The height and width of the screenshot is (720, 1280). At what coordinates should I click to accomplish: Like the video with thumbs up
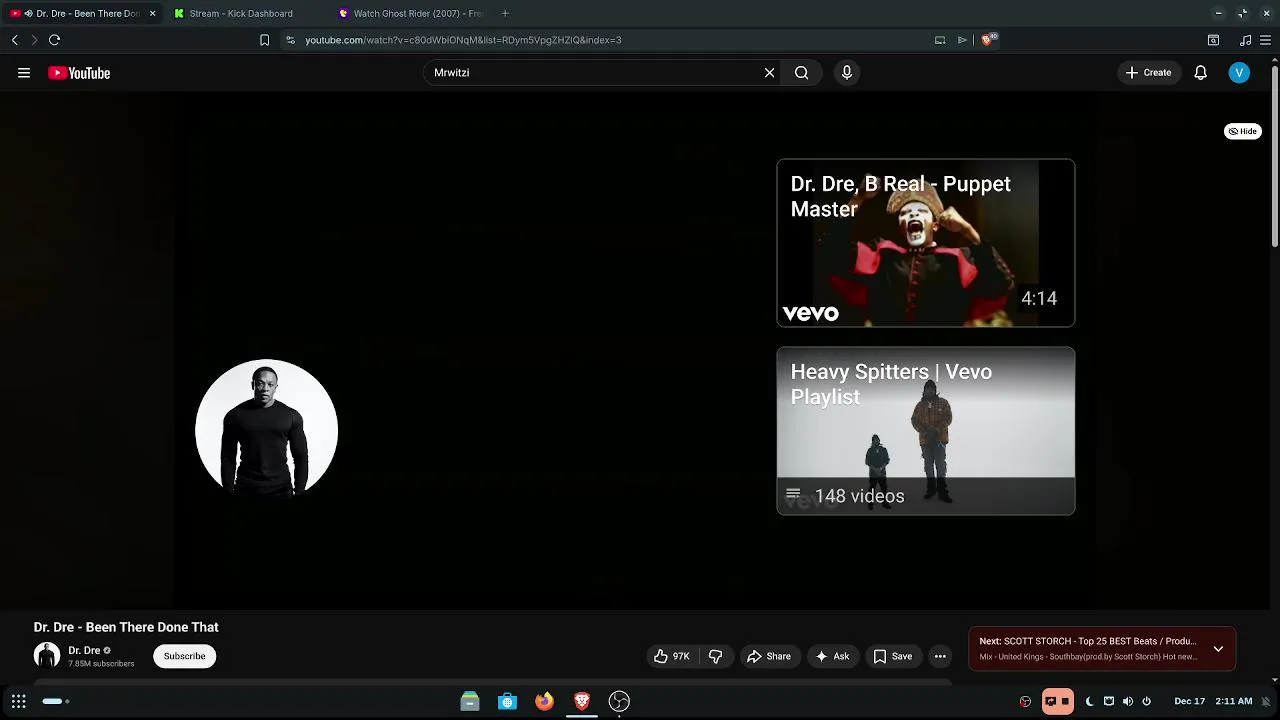coord(671,656)
